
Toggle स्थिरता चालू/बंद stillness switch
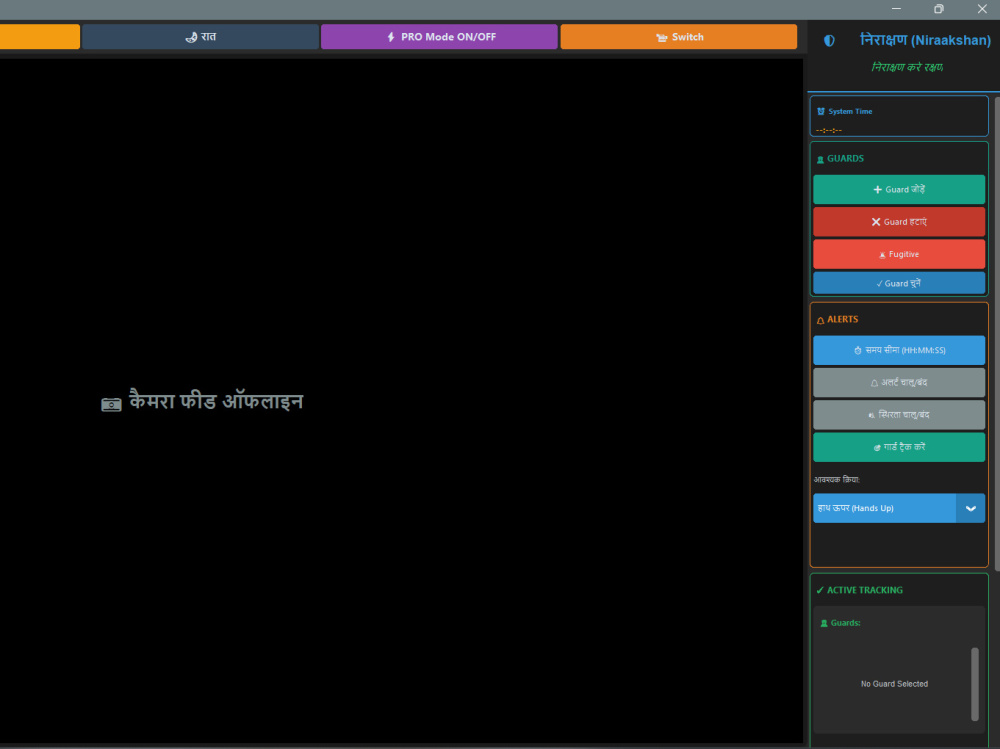pyautogui.click(x=899, y=415)
